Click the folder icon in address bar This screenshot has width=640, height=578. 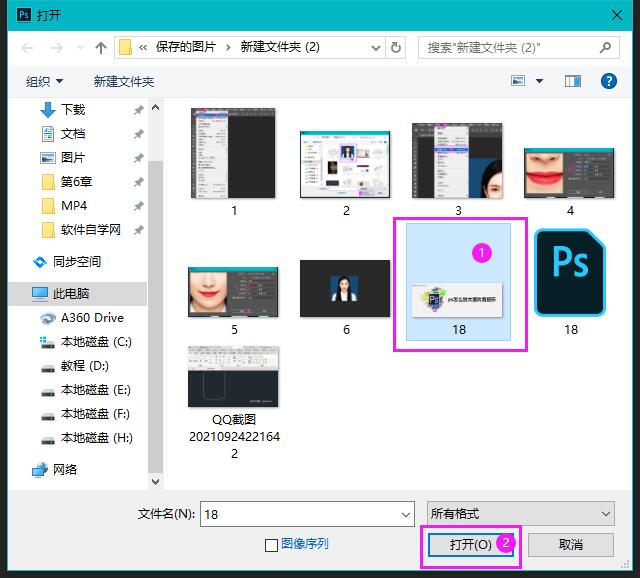(x=125, y=47)
